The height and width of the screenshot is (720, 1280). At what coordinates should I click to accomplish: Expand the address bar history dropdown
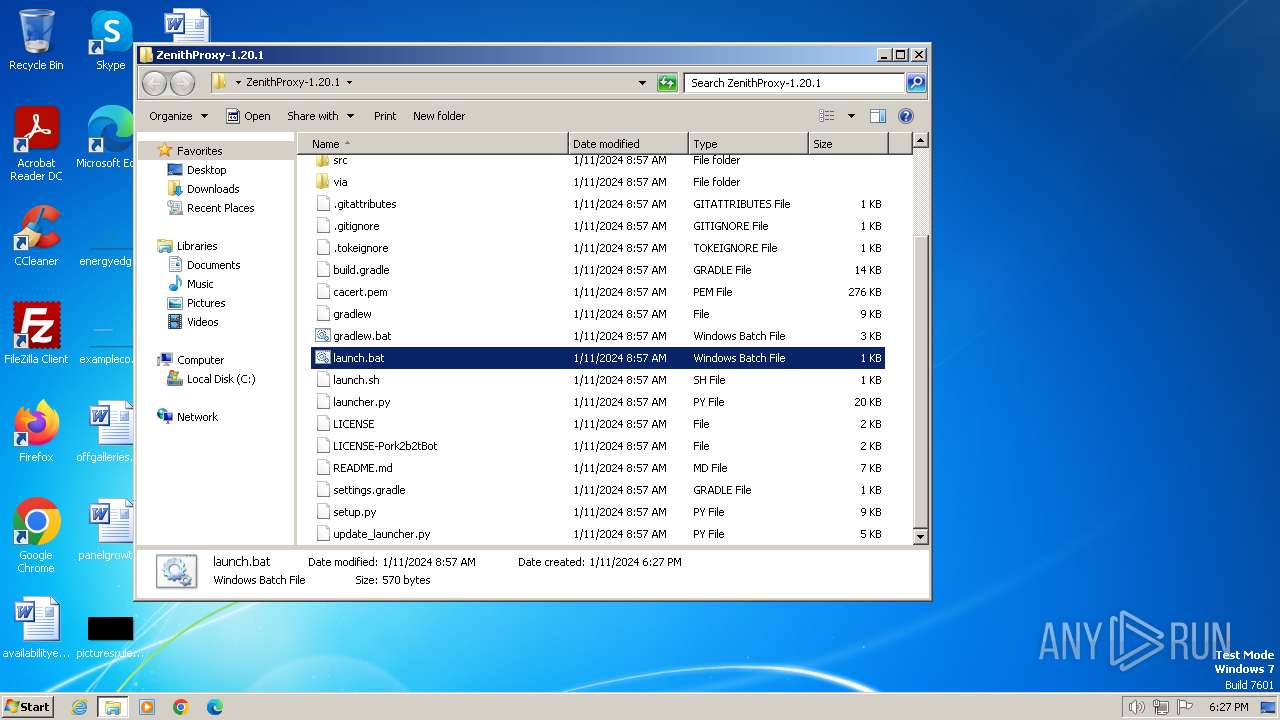(642, 83)
